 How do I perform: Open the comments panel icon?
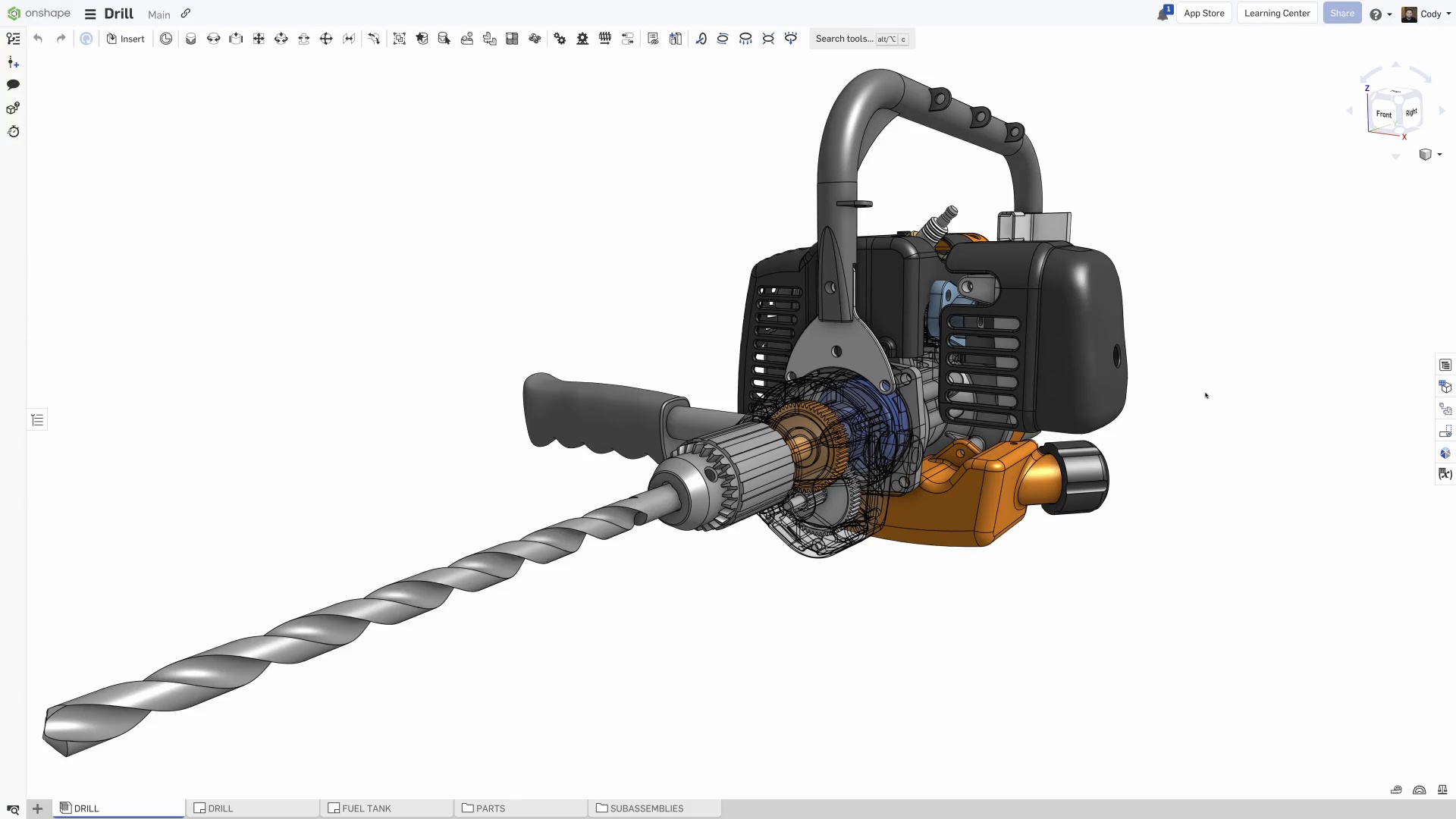click(13, 85)
